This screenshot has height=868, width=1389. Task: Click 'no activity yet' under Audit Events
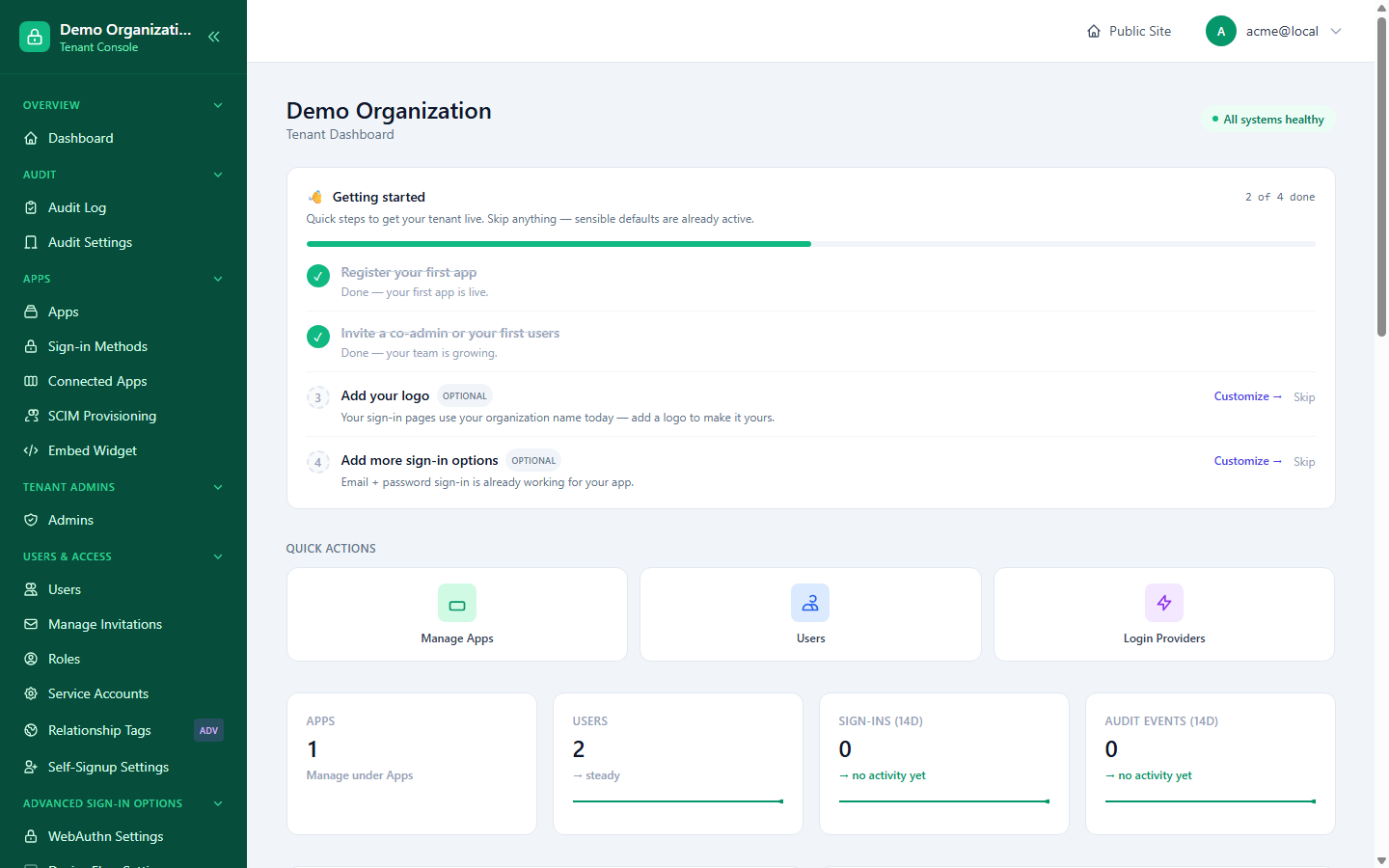[x=1149, y=775]
